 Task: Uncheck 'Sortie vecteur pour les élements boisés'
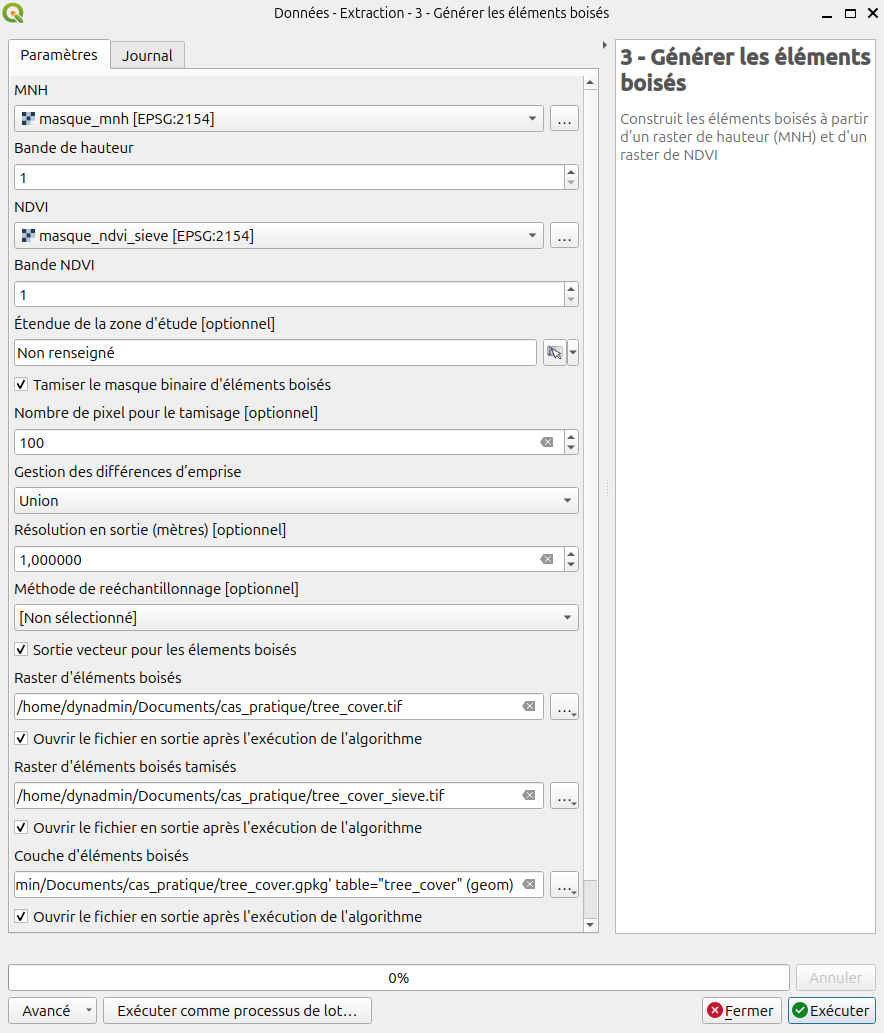coord(22,650)
